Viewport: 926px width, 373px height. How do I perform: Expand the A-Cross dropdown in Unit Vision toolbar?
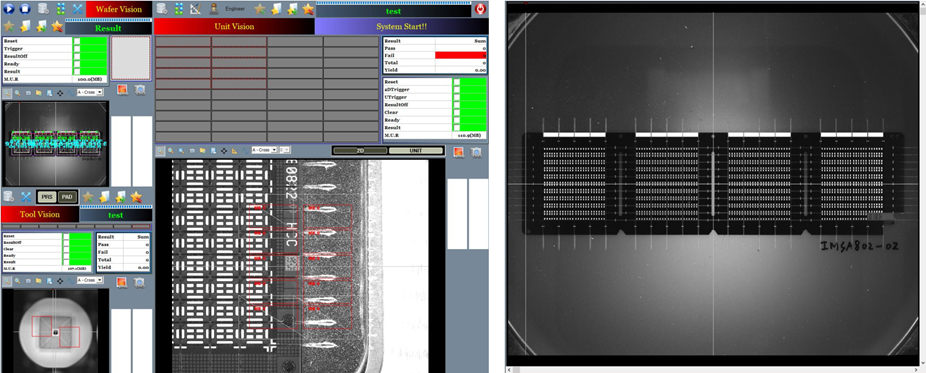point(264,150)
